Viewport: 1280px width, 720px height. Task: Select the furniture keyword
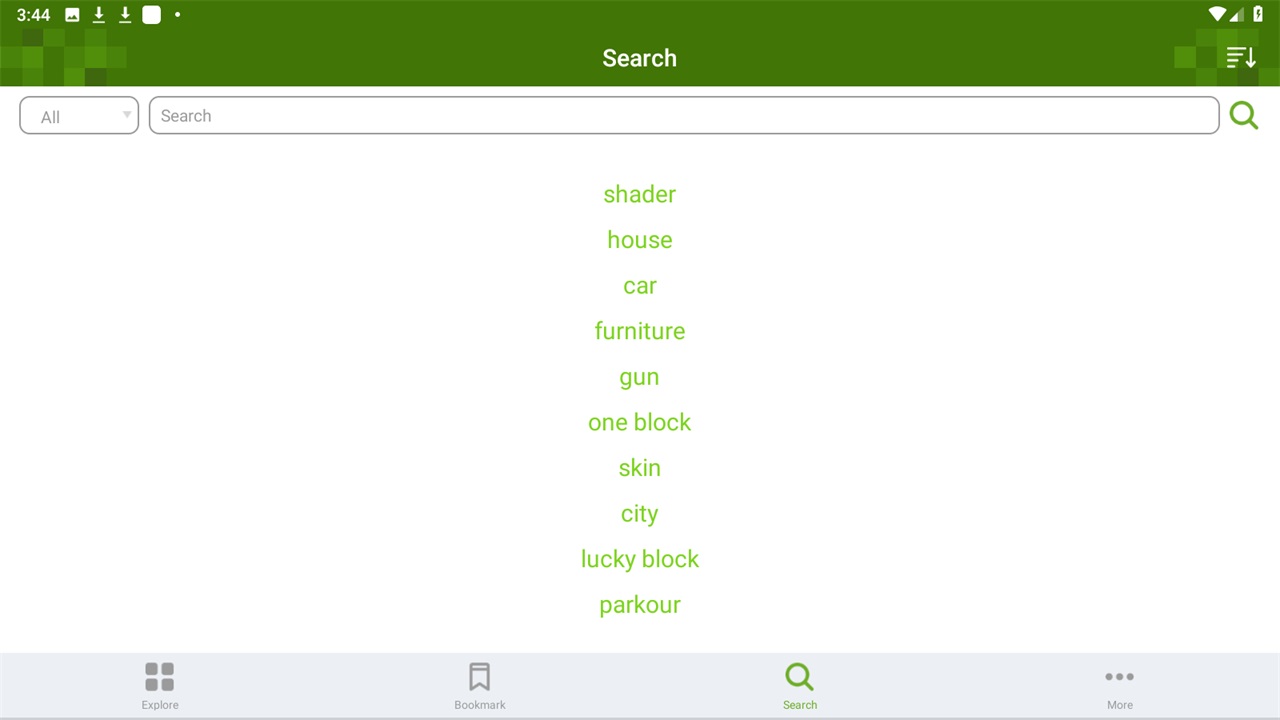pyautogui.click(x=640, y=331)
